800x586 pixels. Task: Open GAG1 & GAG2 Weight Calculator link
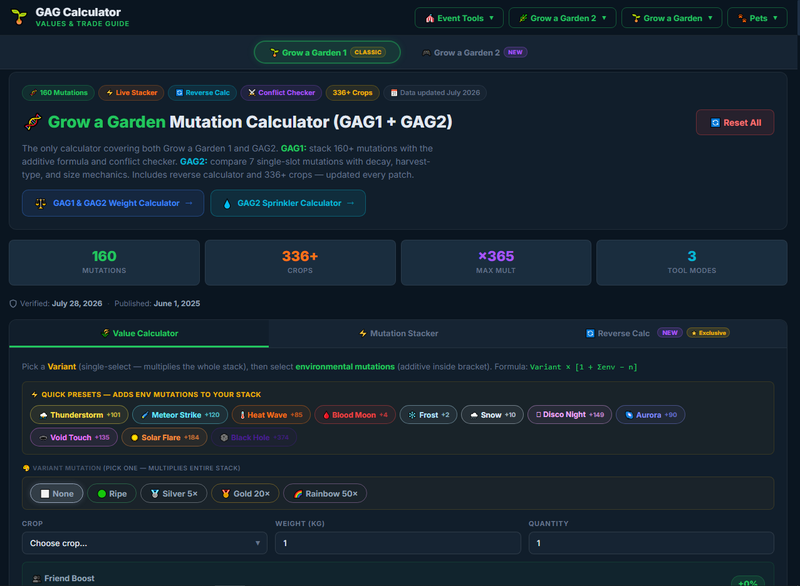coord(113,203)
